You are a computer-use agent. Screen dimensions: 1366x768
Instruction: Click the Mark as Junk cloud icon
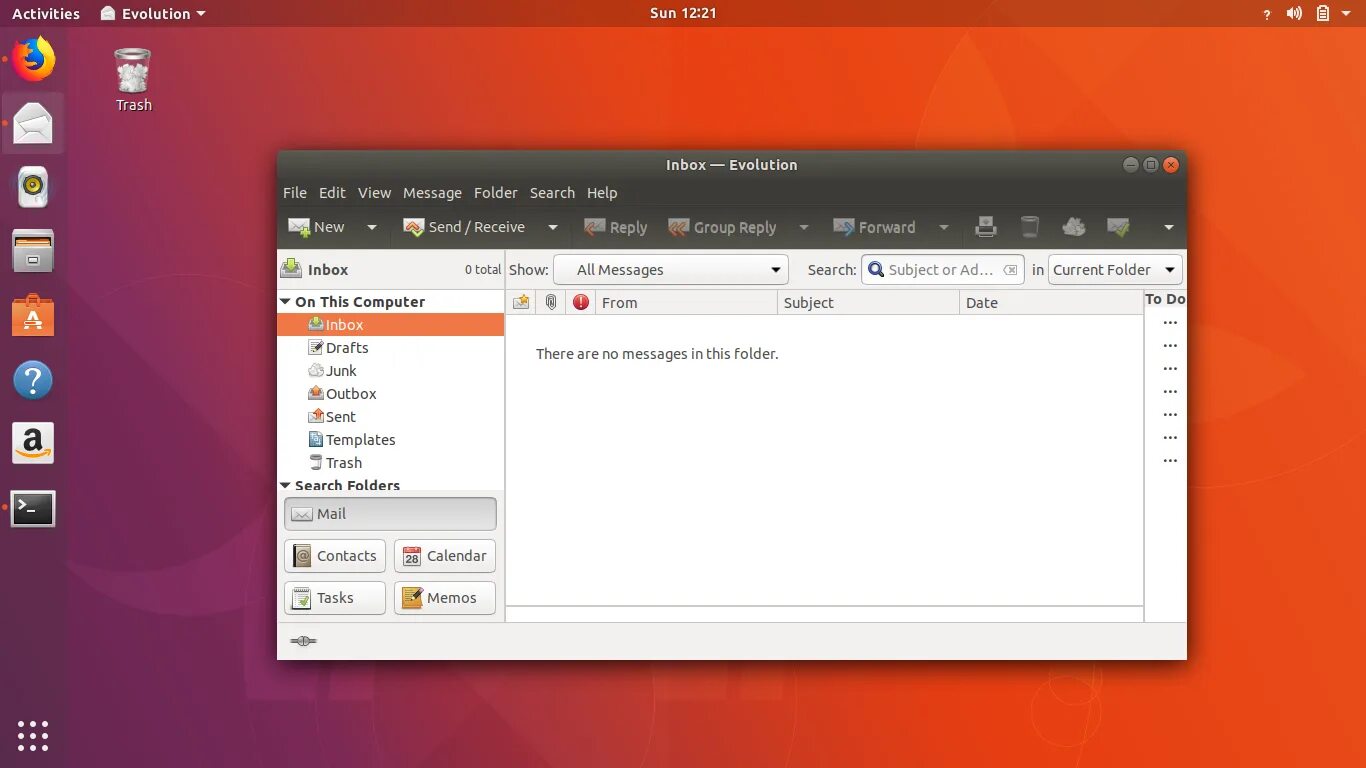point(1074,228)
